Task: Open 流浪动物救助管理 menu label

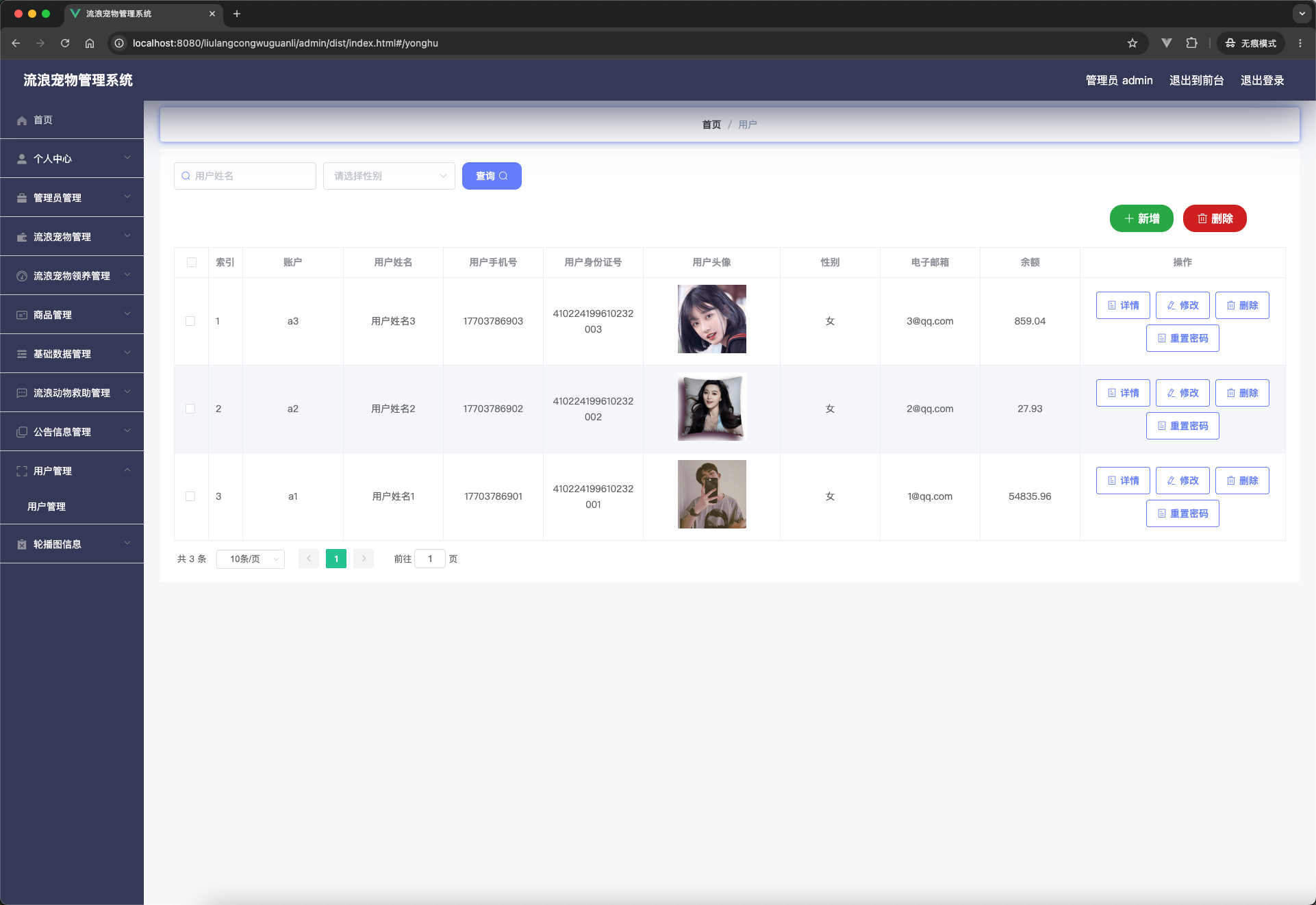Action: point(72,393)
